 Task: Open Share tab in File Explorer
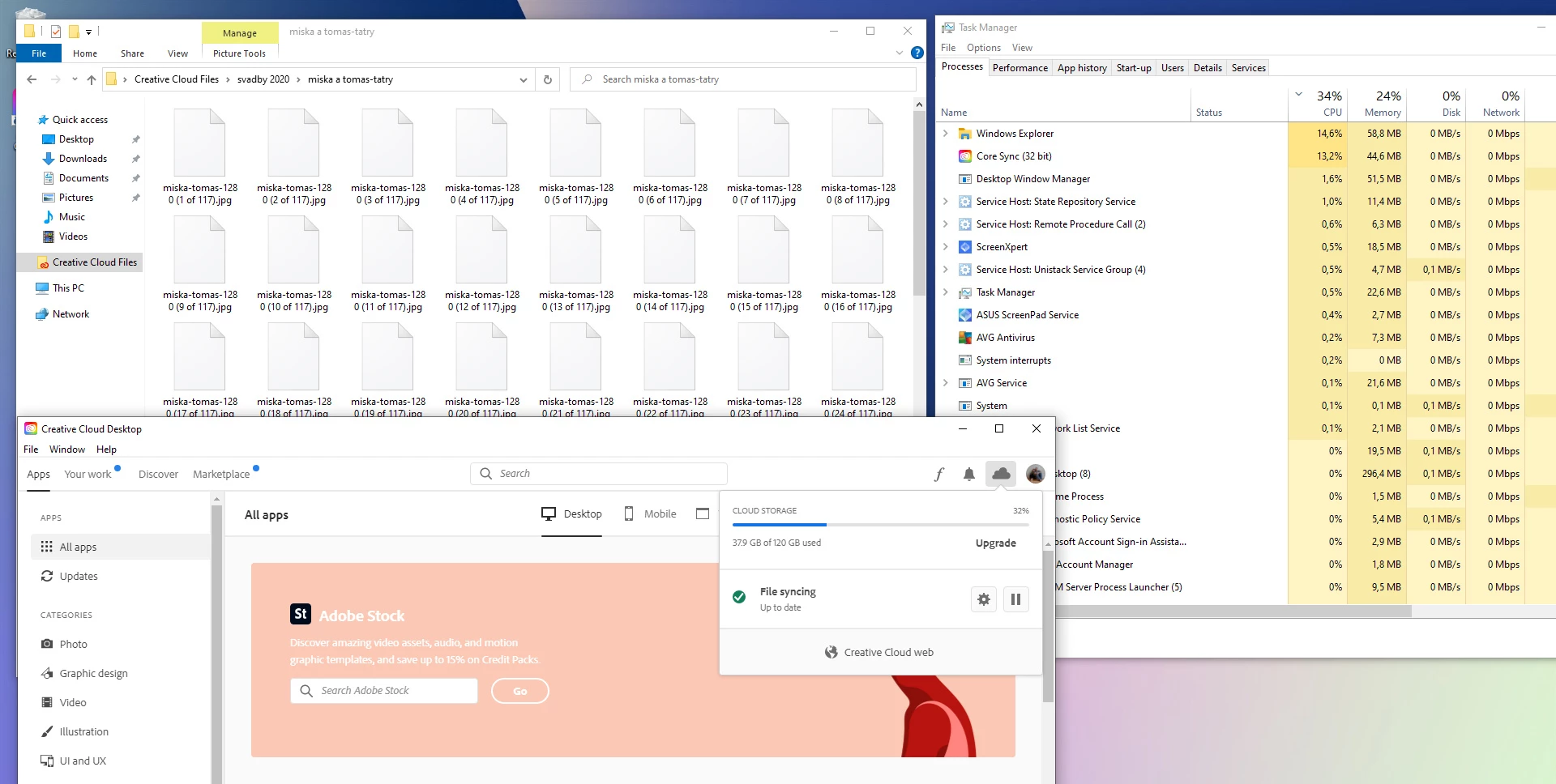tap(132, 53)
